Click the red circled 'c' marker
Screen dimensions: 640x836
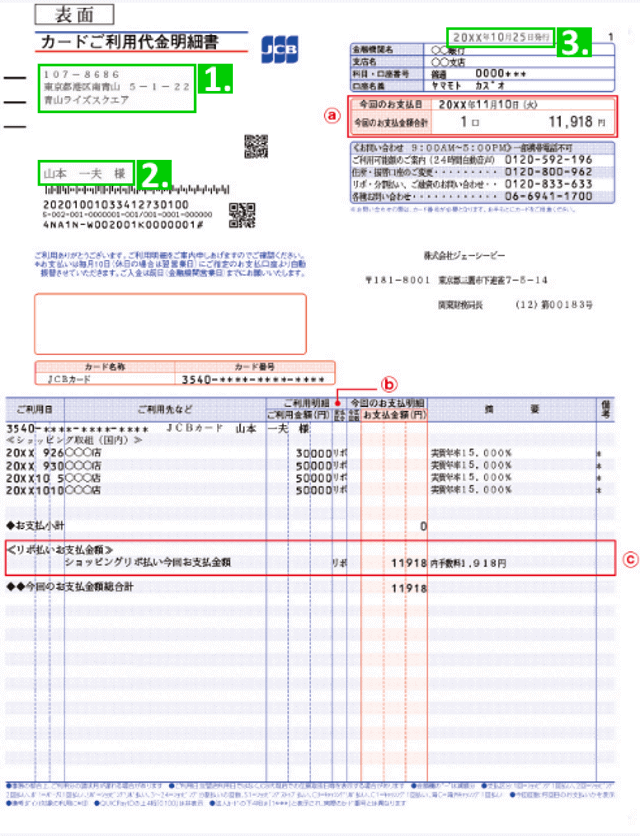pos(630,559)
